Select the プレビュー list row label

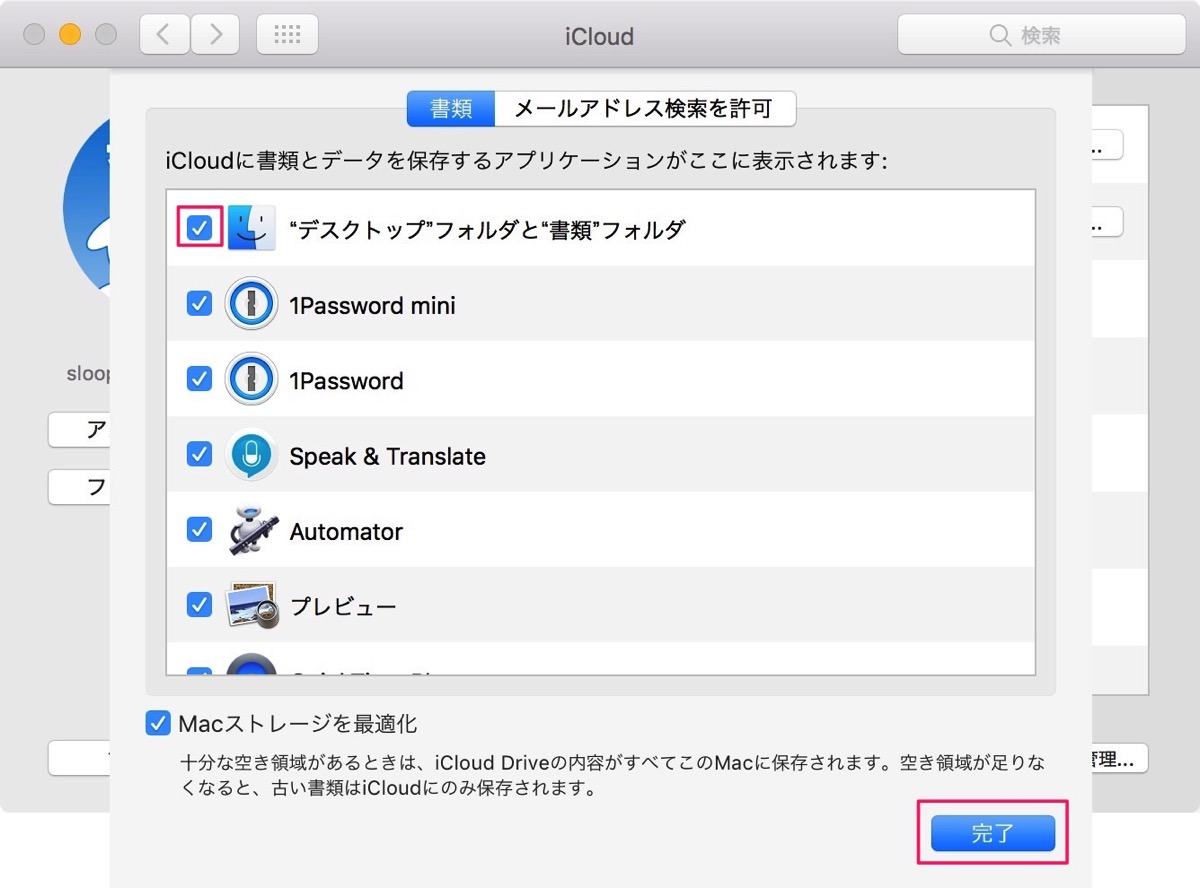point(343,606)
